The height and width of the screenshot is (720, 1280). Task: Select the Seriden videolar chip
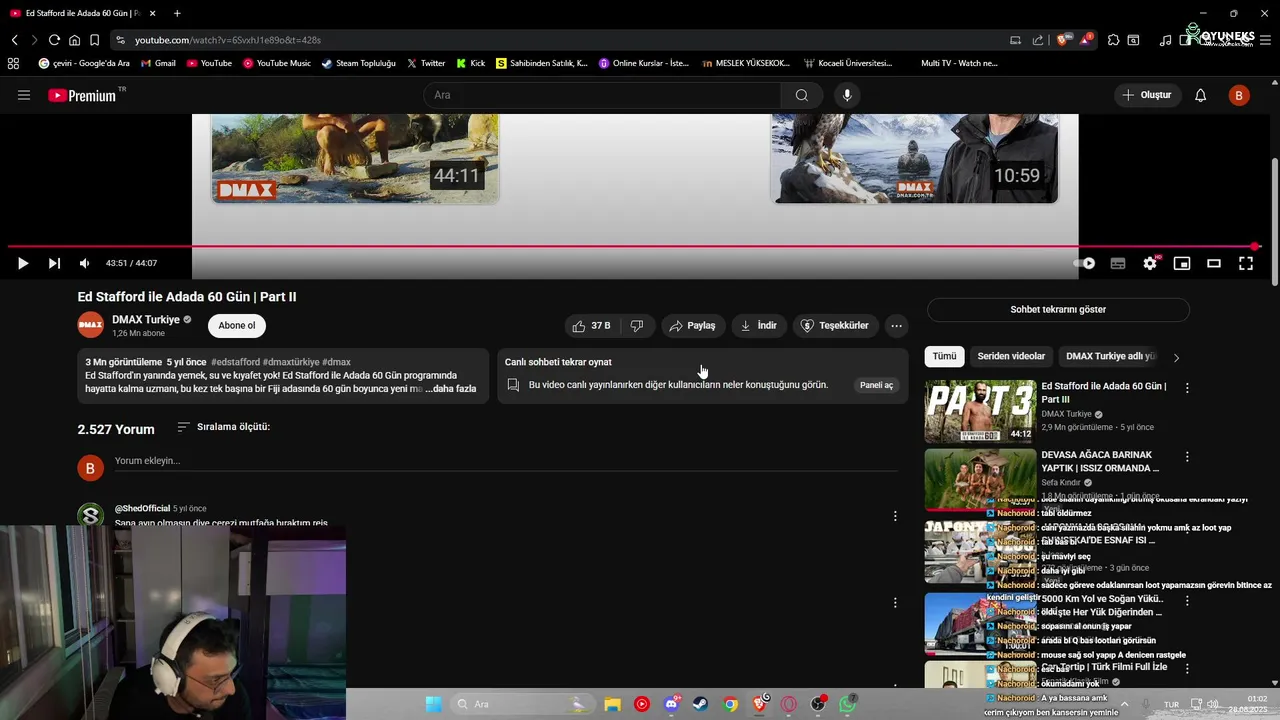pyautogui.click(x=1011, y=357)
